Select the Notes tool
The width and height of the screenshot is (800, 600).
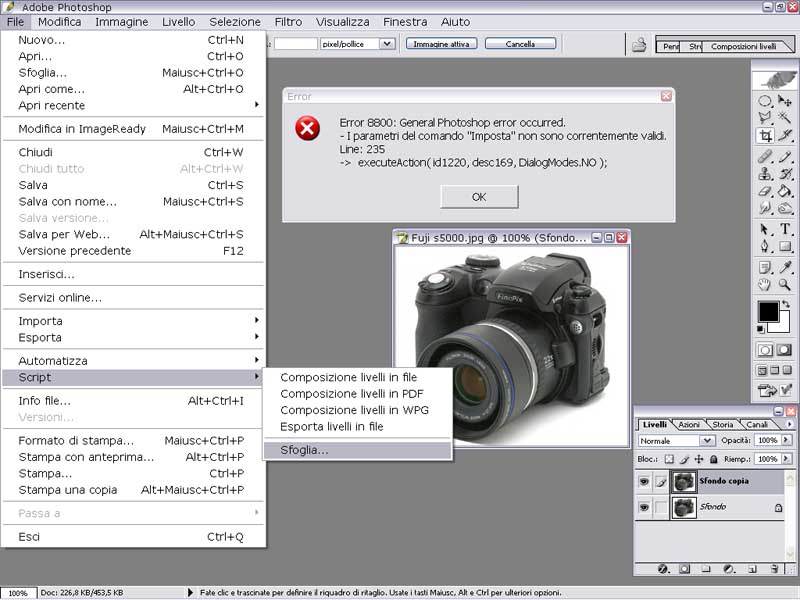click(x=765, y=267)
